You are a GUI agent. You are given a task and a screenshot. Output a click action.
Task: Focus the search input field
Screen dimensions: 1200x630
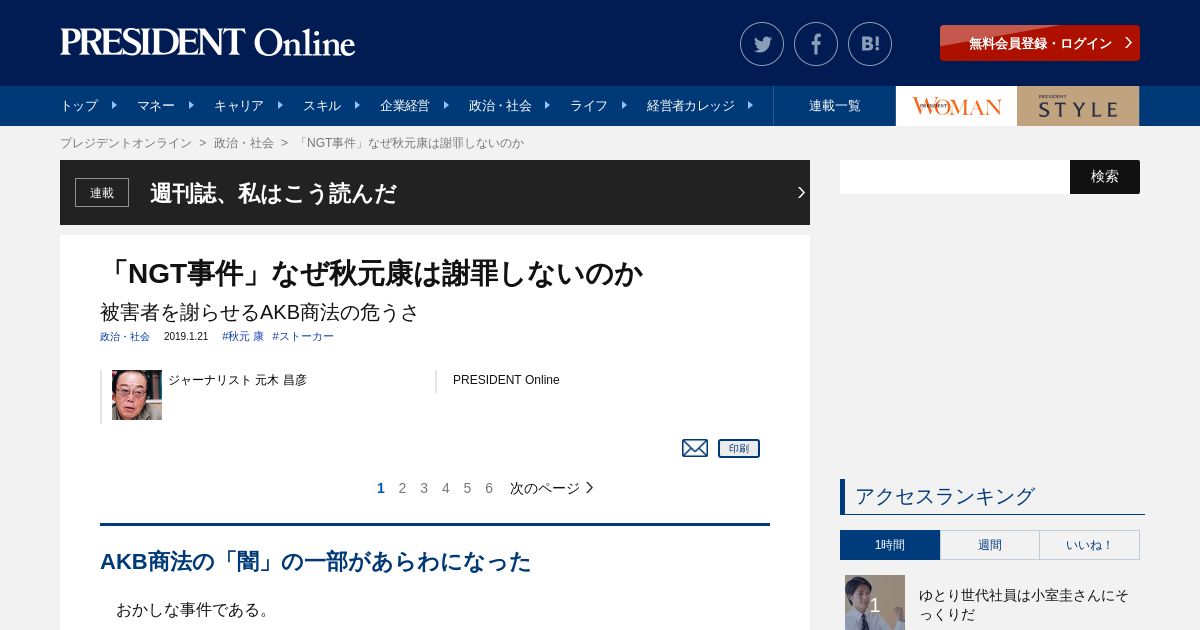point(955,177)
